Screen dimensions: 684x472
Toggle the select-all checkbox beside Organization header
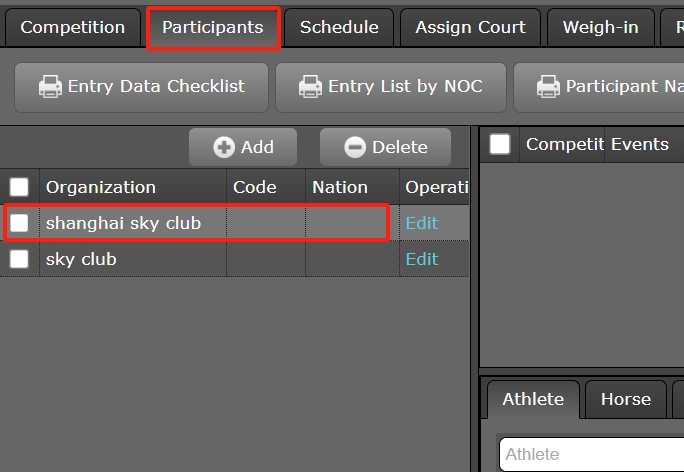click(19, 187)
